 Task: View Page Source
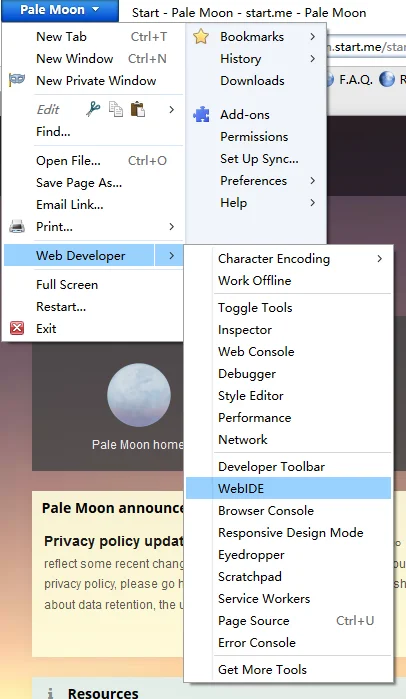288,621
